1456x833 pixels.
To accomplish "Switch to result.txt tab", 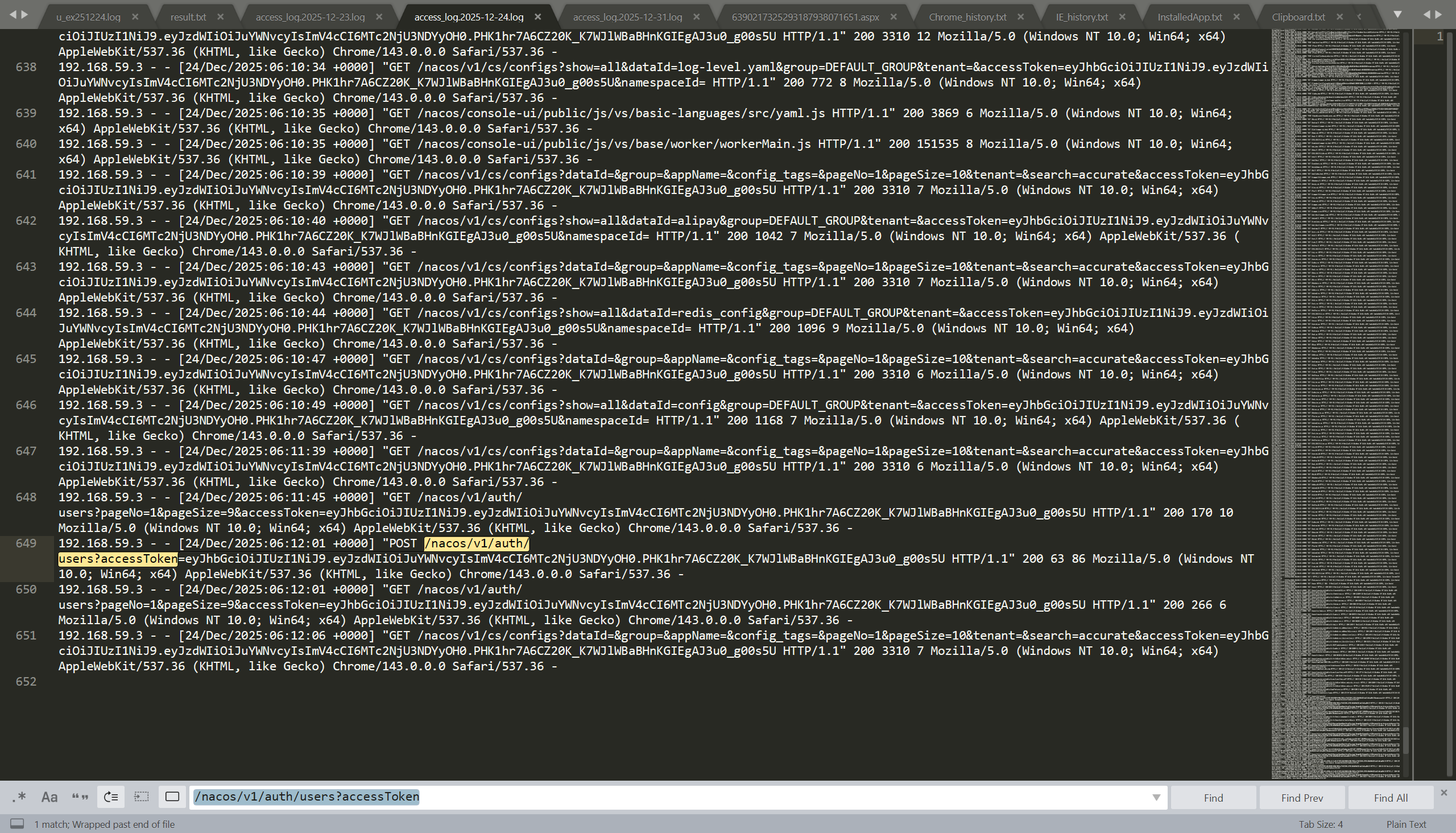I will [x=188, y=17].
